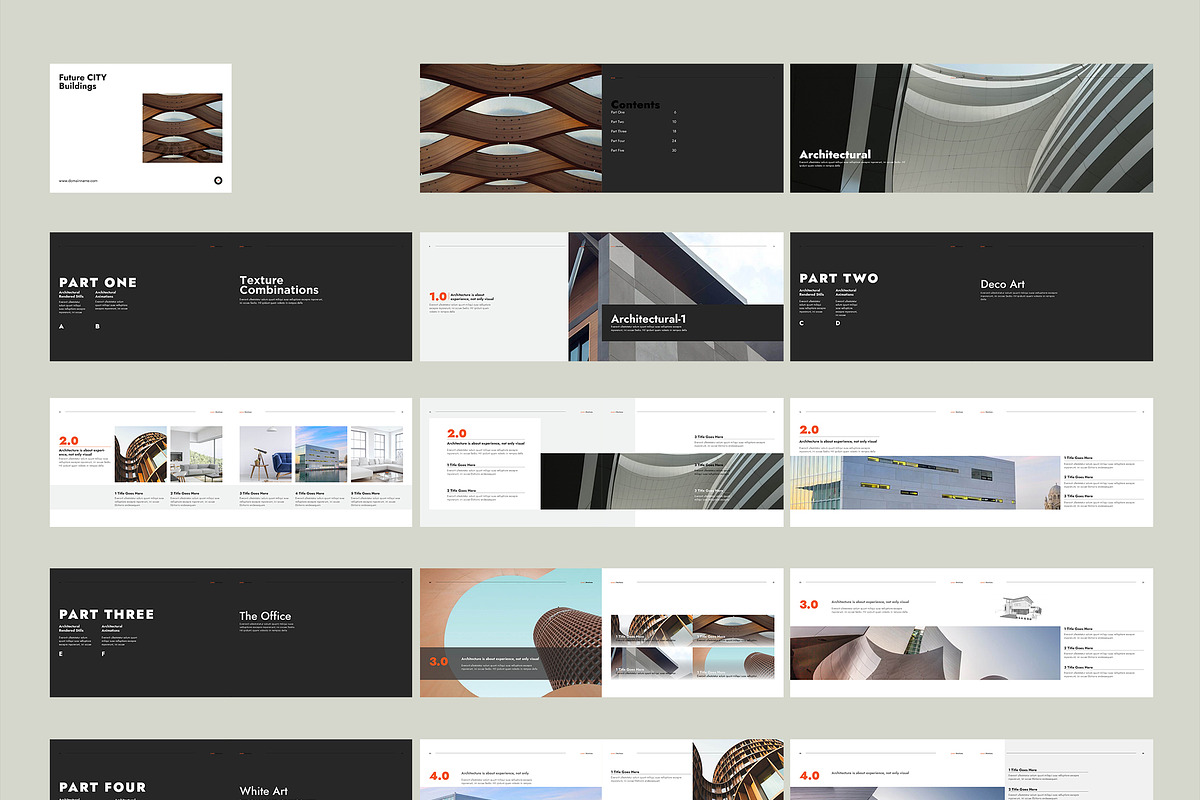Click the circular logo on the cover slide
This screenshot has width=1200, height=800.
point(217,180)
